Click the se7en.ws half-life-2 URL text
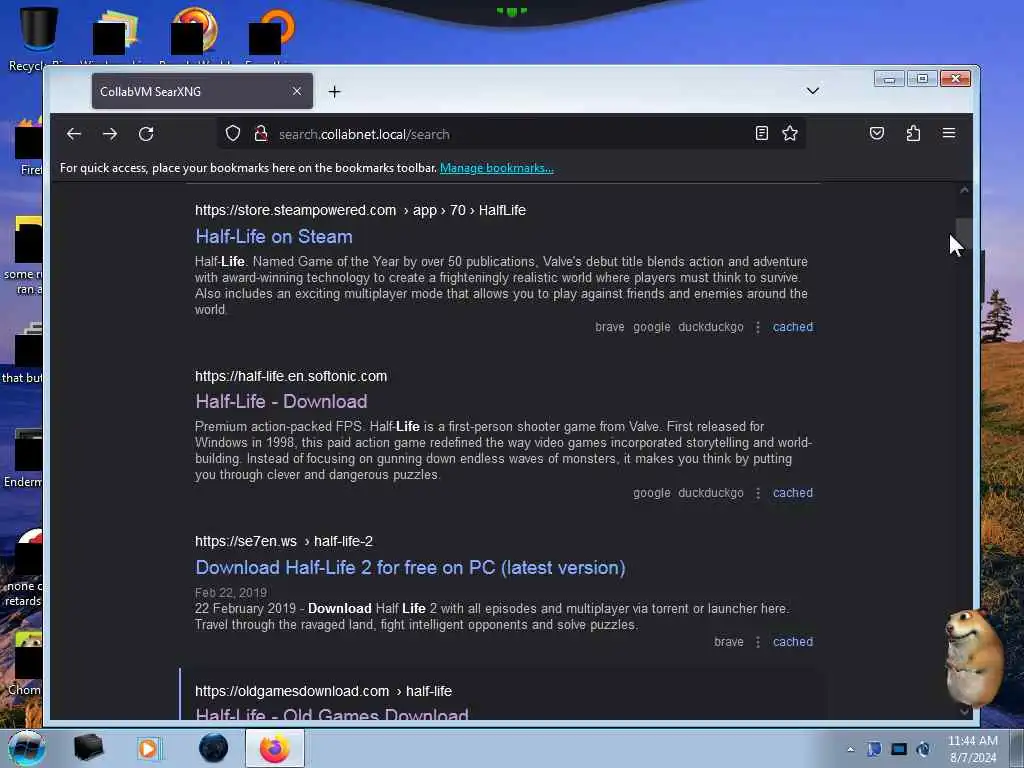This screenshot has height=768, width=1024. pos(283,541)
